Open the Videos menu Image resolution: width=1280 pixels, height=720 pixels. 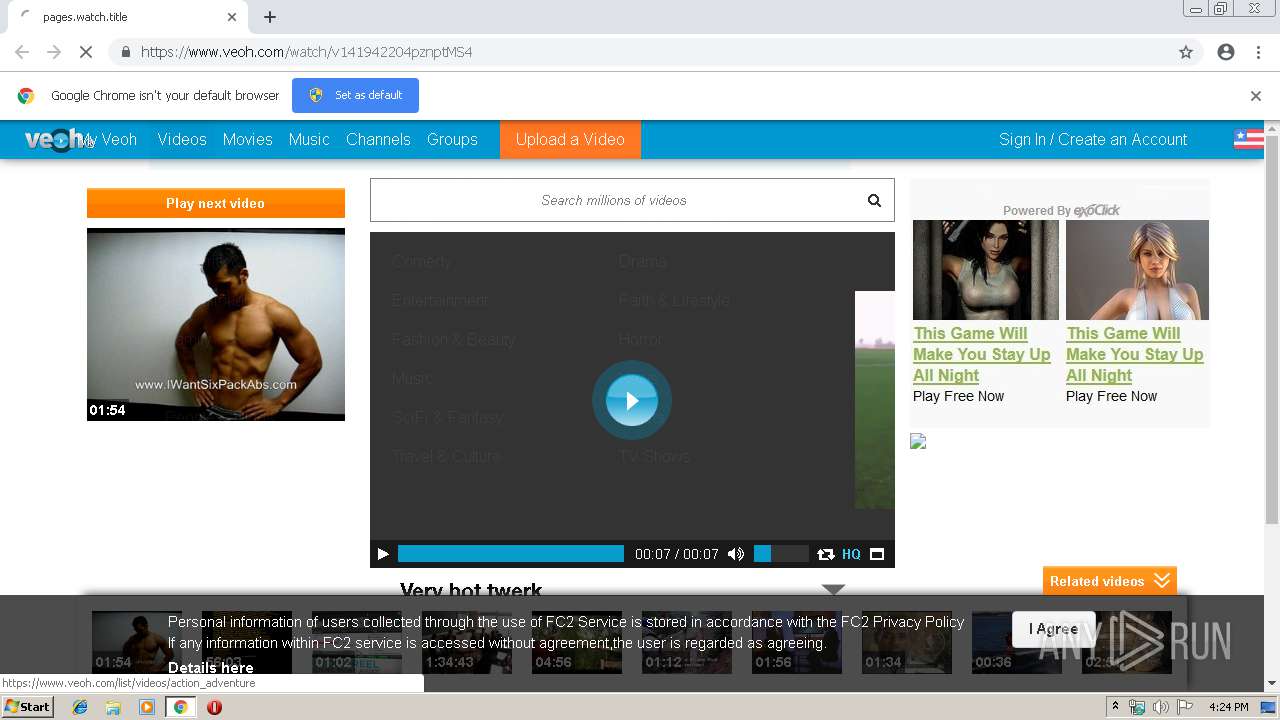182,139
